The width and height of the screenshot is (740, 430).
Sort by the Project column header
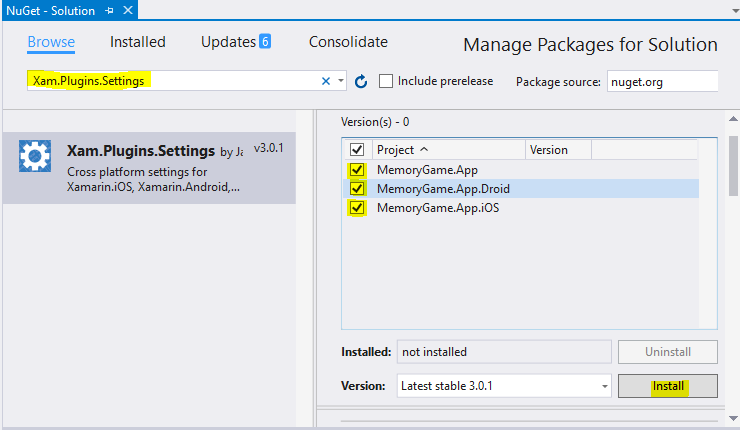(x=449, y=150)
